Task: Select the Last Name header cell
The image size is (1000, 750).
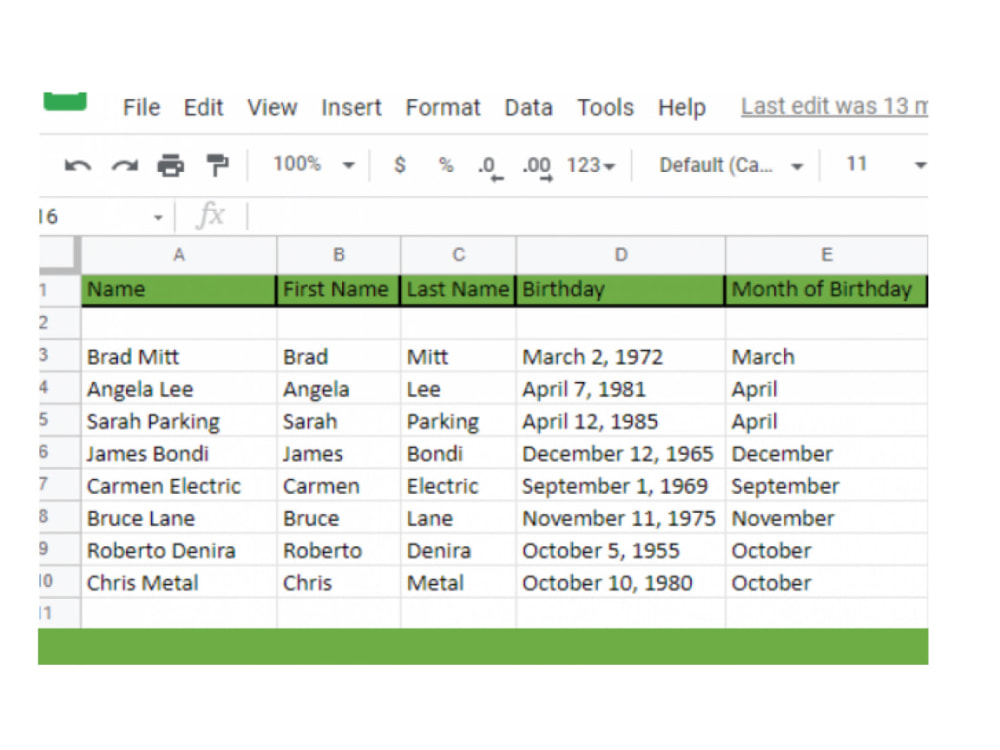Action: pos(459,290)
